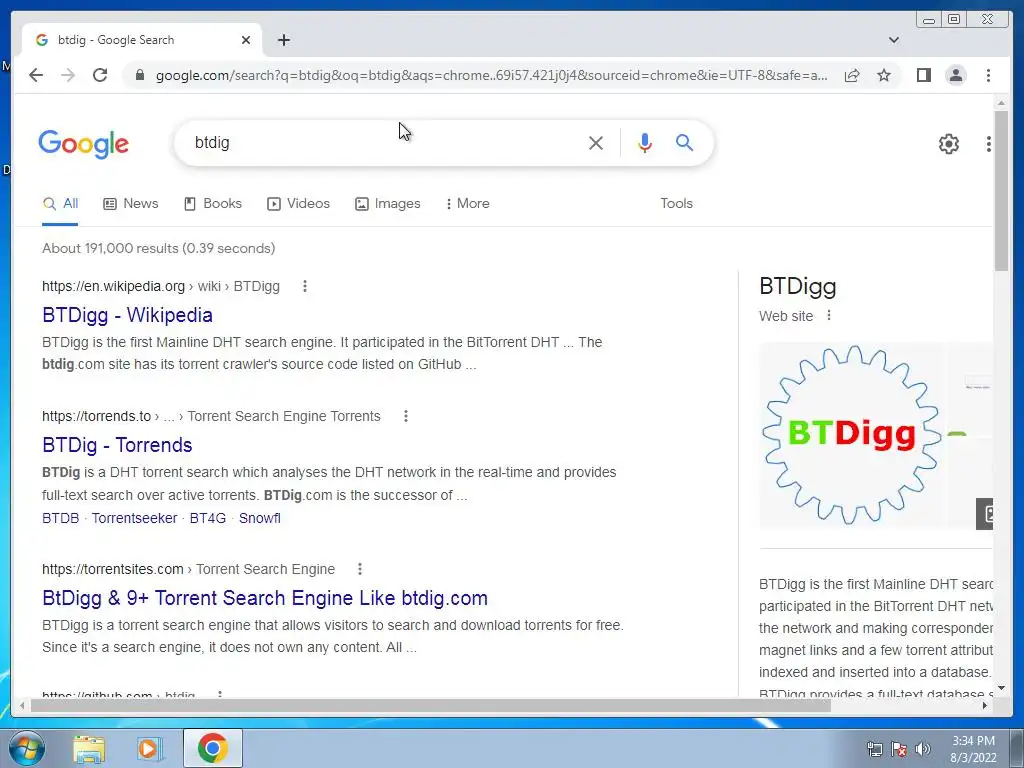Clear the search box with the X
This screenshot has height=768, width=1024.
596,142
